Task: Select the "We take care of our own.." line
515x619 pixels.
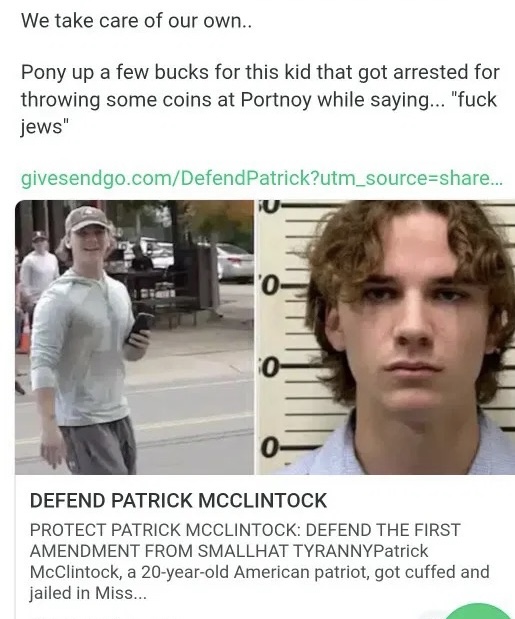Action: coord(136,20)
